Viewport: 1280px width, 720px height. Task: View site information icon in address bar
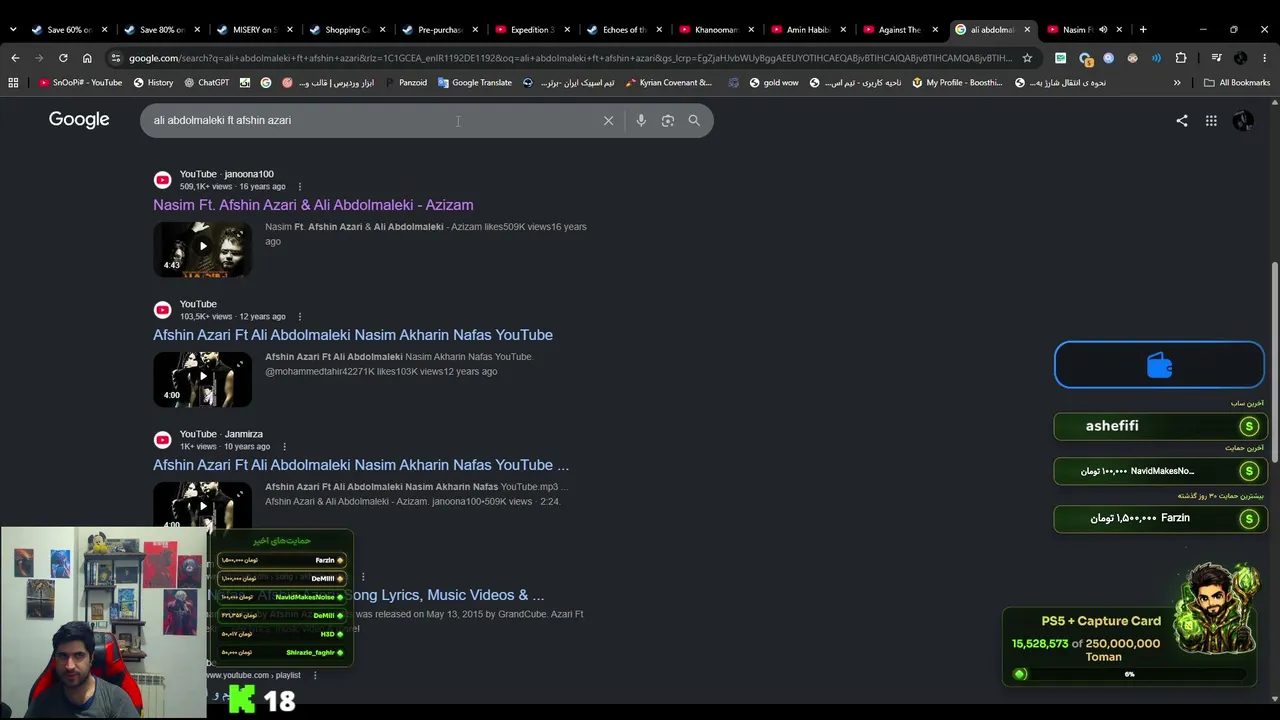pos(116,58)
